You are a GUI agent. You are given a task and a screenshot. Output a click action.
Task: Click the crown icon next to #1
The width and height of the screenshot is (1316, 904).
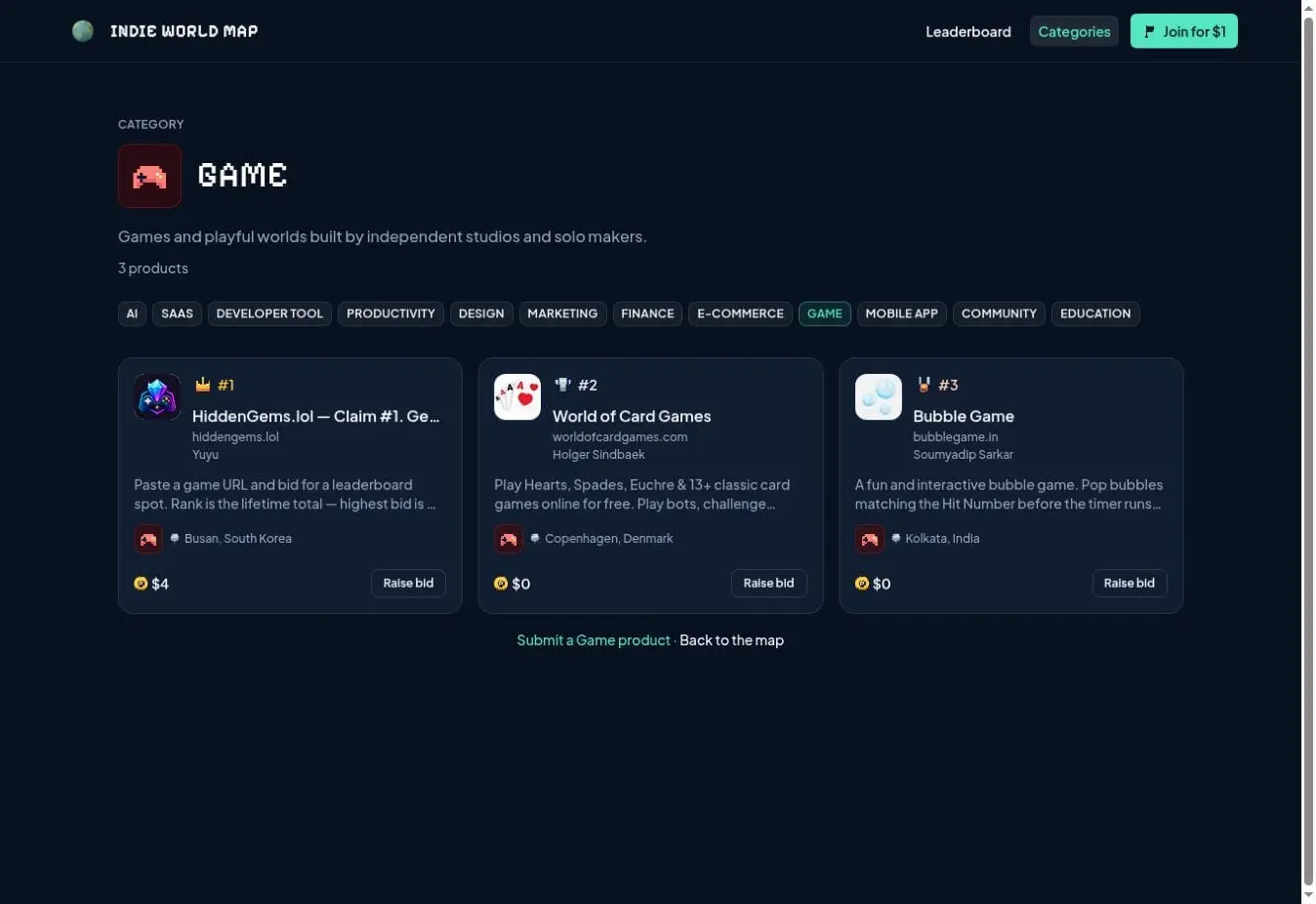coord(202,385)
